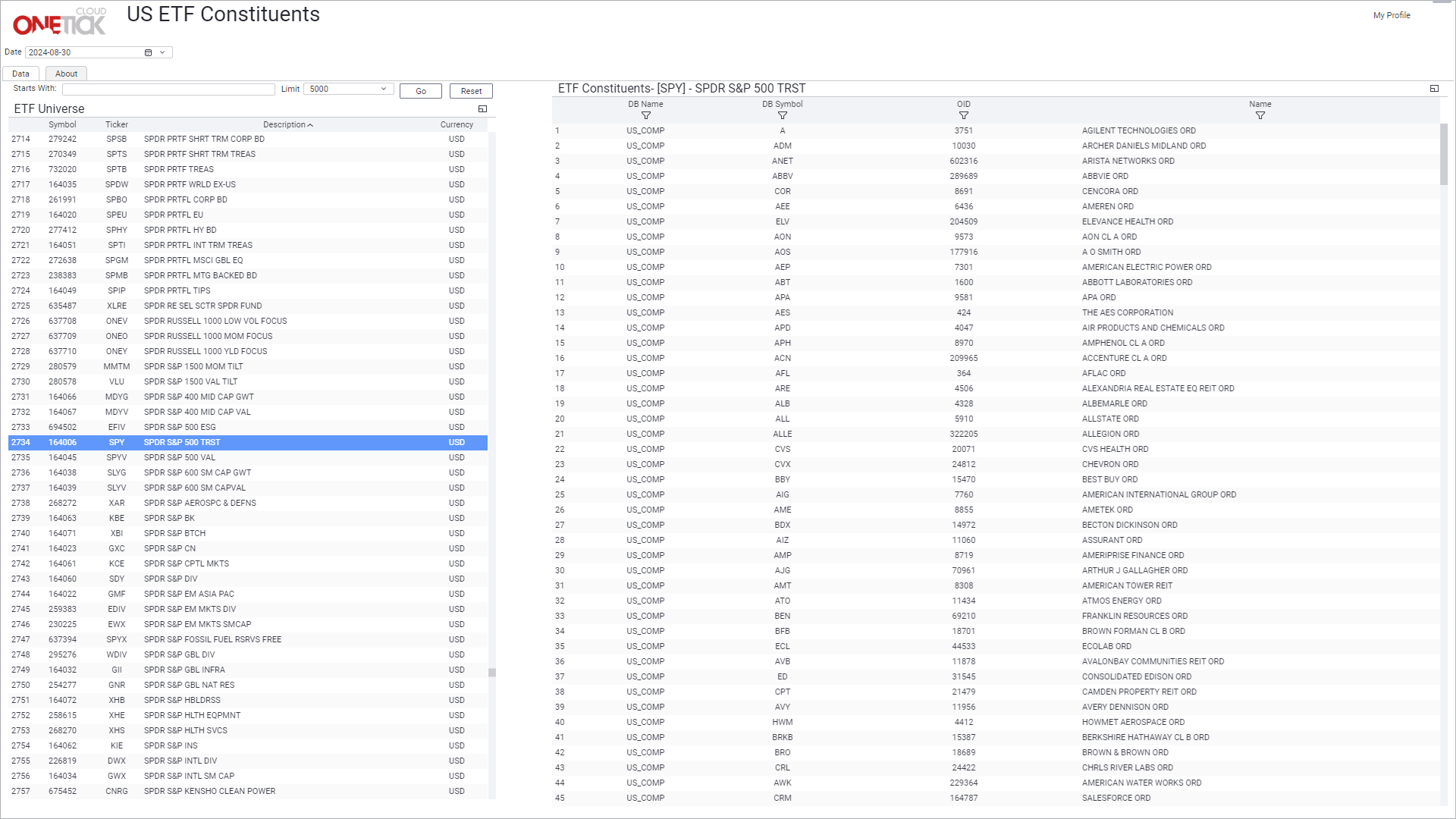Maximize the ETF Universe panel
Viewport: 1456px width, 819px height.
pos(482,109)
